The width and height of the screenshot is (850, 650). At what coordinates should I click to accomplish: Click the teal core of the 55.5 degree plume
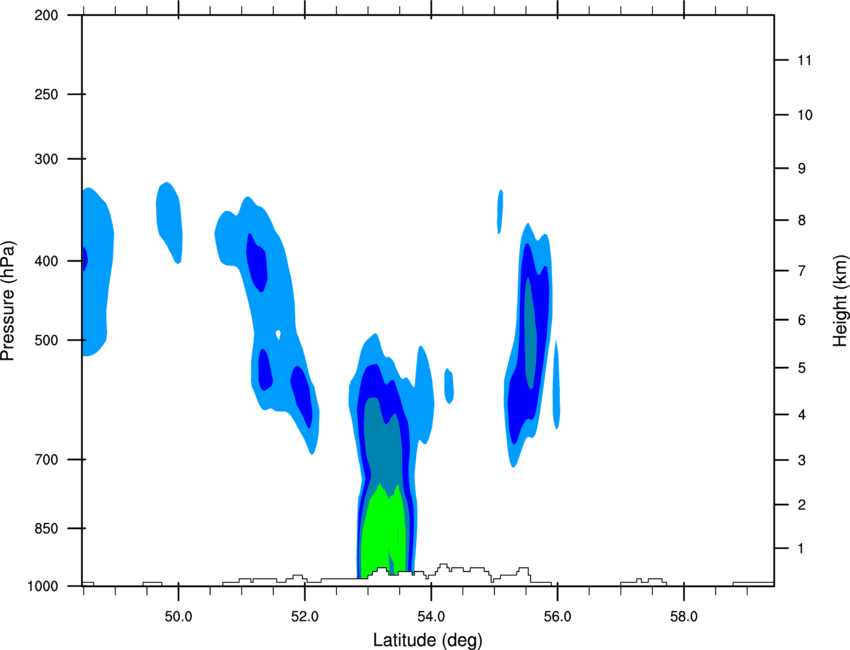pos(530,333)
